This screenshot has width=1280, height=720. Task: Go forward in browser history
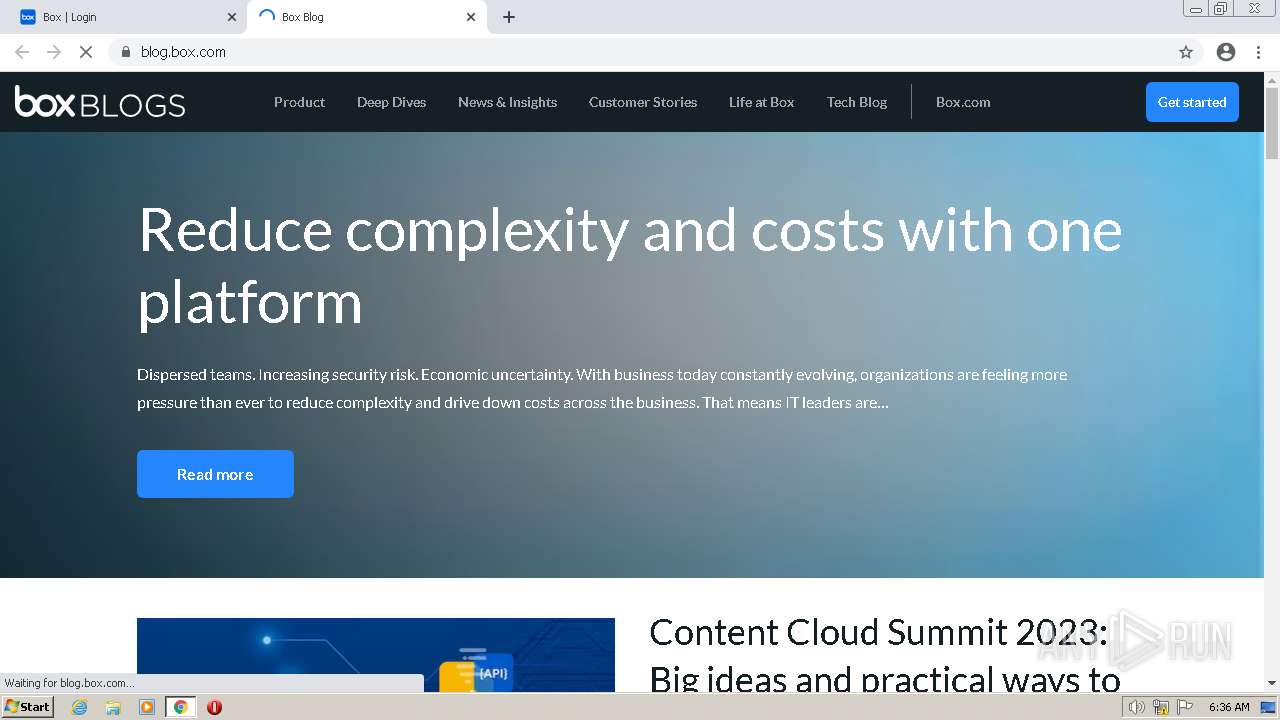click(x=54, y=52)
